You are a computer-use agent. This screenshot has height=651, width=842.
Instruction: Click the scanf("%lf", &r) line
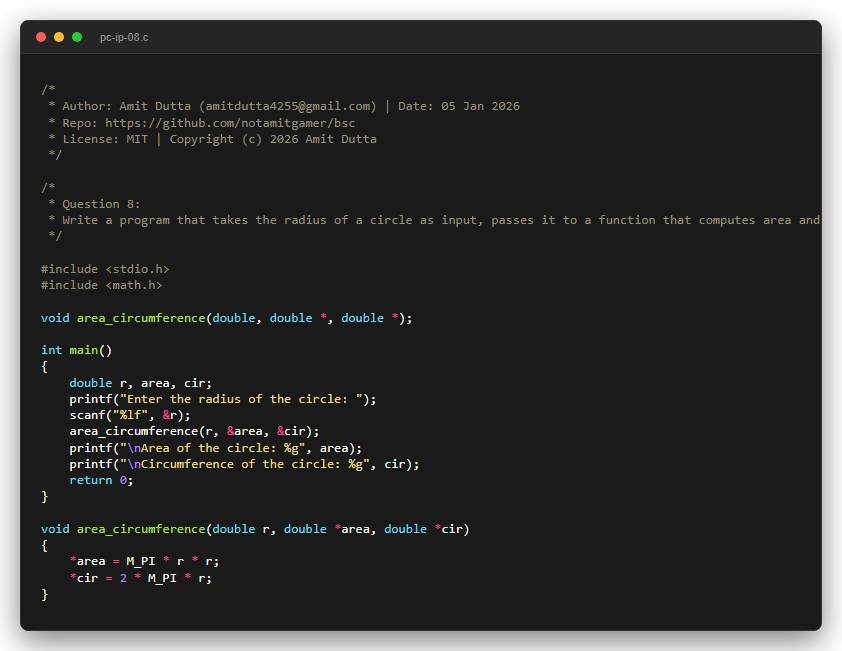[130, 415]
